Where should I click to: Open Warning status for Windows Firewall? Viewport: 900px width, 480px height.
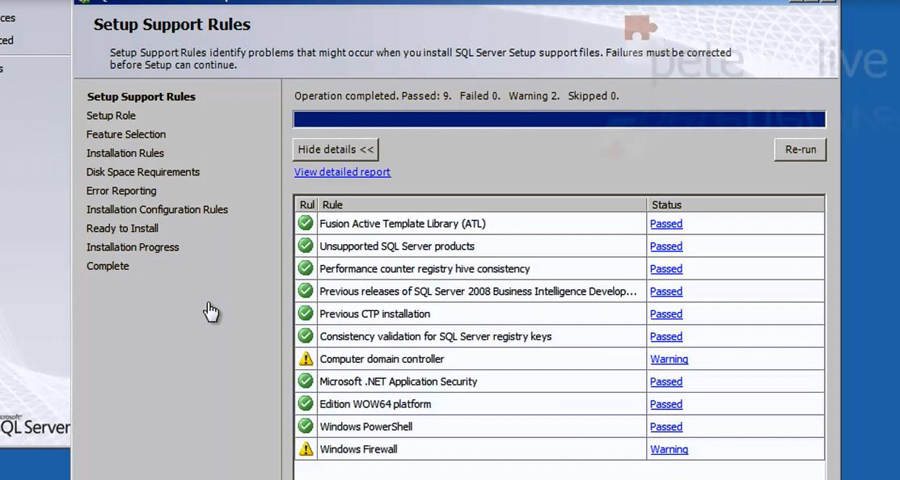pyautogui.click(x=669, y=449)
